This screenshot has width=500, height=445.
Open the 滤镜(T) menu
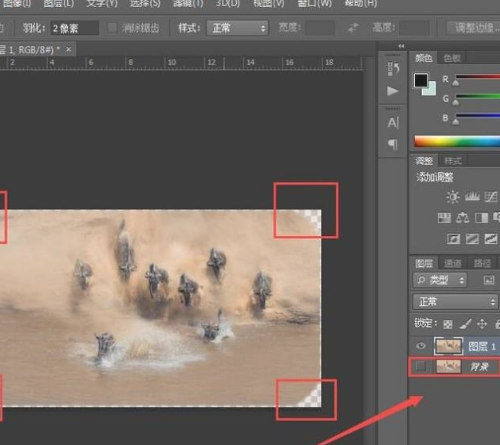tap(188, 4)
